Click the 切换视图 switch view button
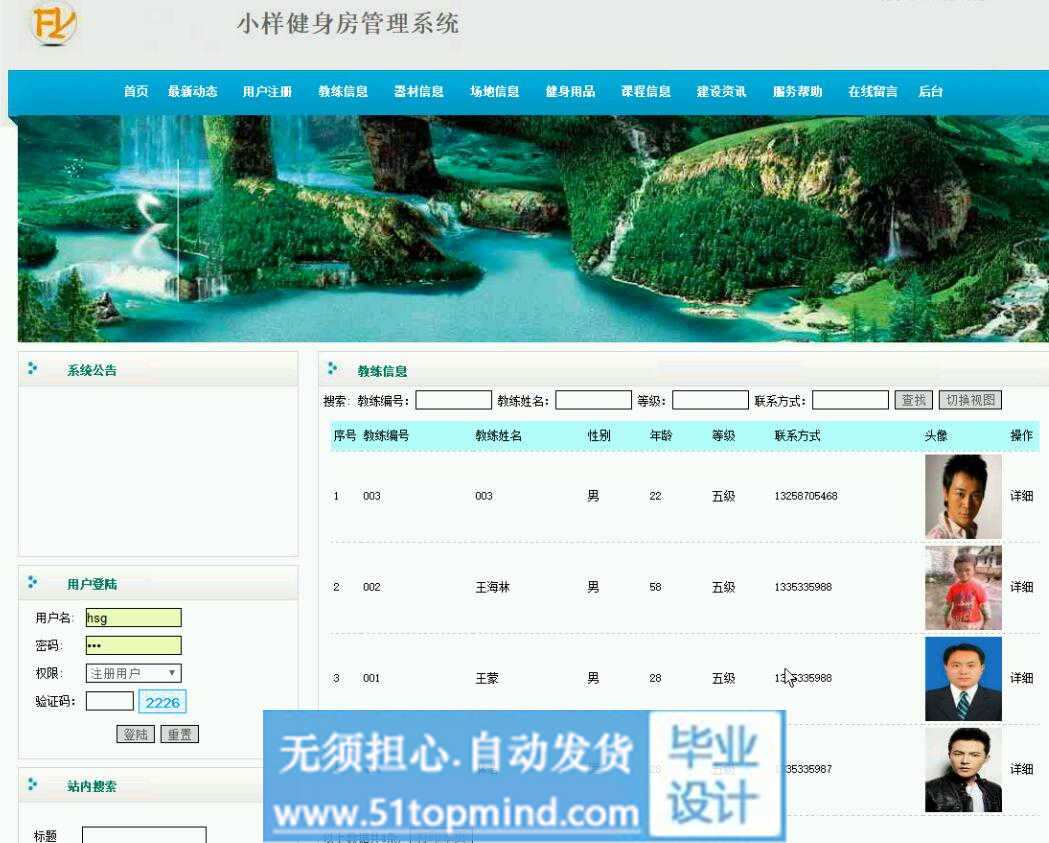 pos(970,400)
